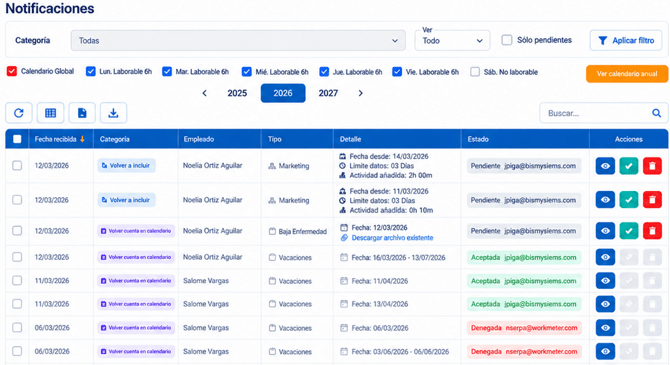This screenshot has width=670, height=365.
Task: Switch to year 2027
Action: [328, 93]
